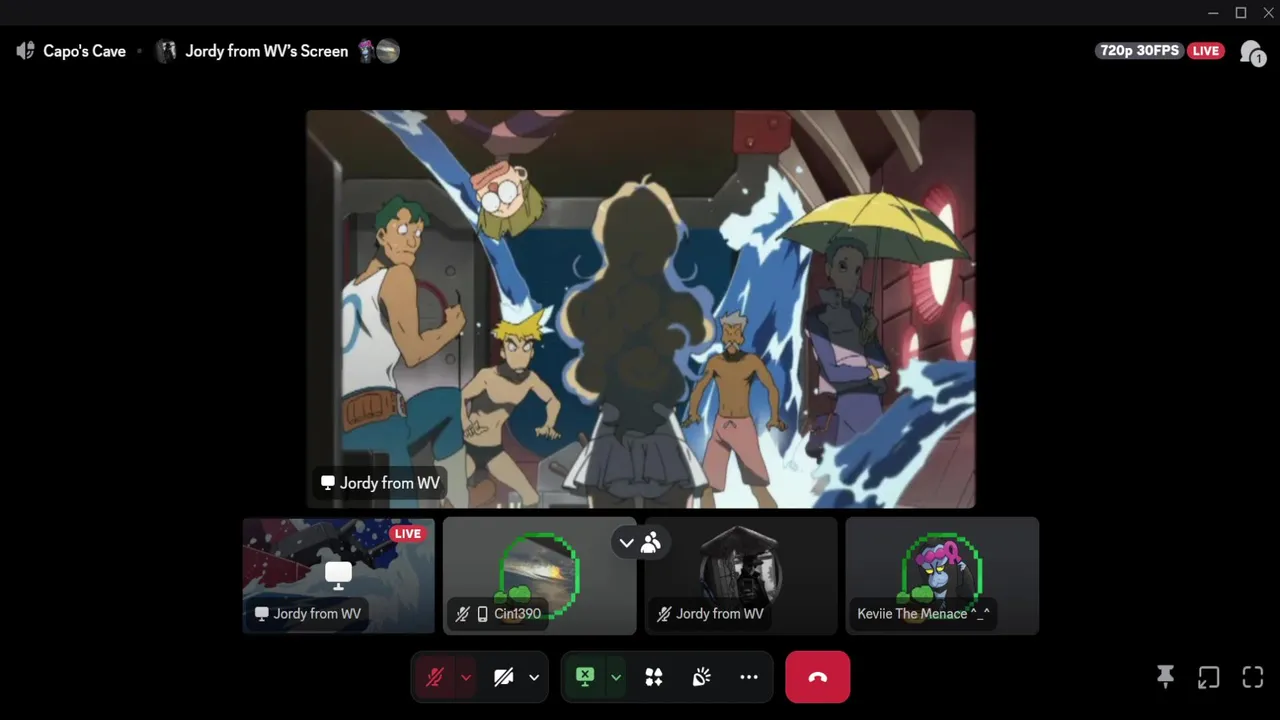Click the Jordy from WV label on stream
1280x720 pixels.
coord(380,483)
